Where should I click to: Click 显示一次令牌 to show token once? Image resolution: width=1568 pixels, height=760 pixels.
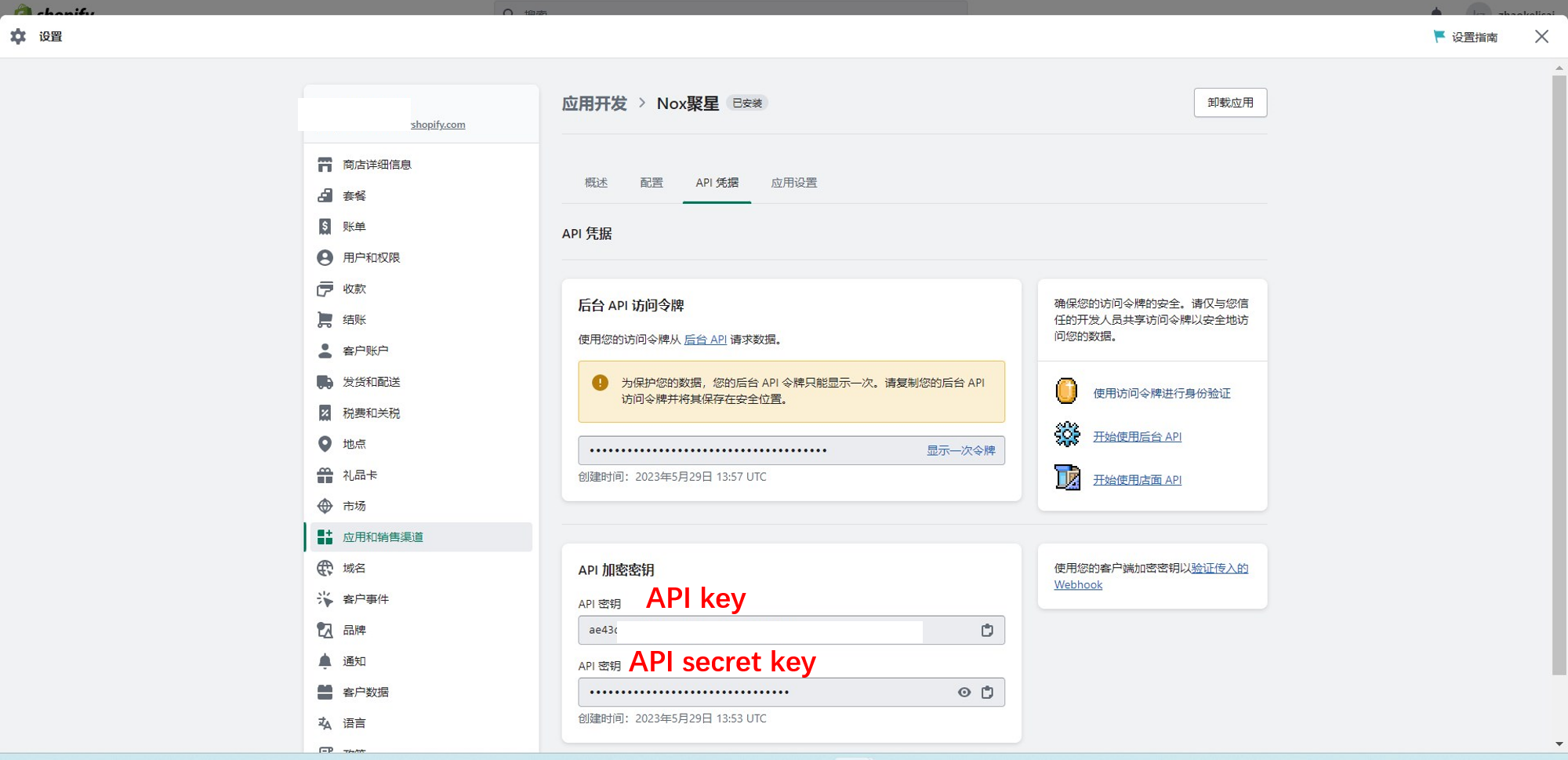coord(960,450)
